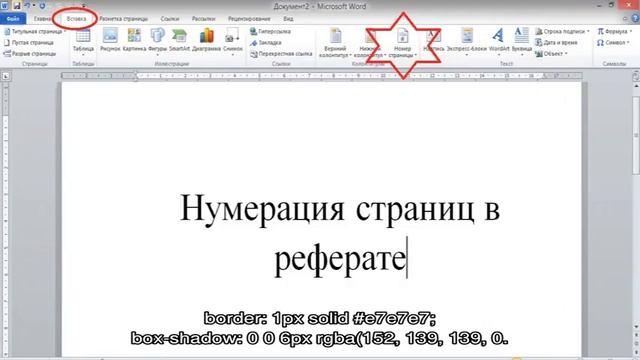
Task: Add a bookmark via Закладка
Action: (x=266, y=42)
